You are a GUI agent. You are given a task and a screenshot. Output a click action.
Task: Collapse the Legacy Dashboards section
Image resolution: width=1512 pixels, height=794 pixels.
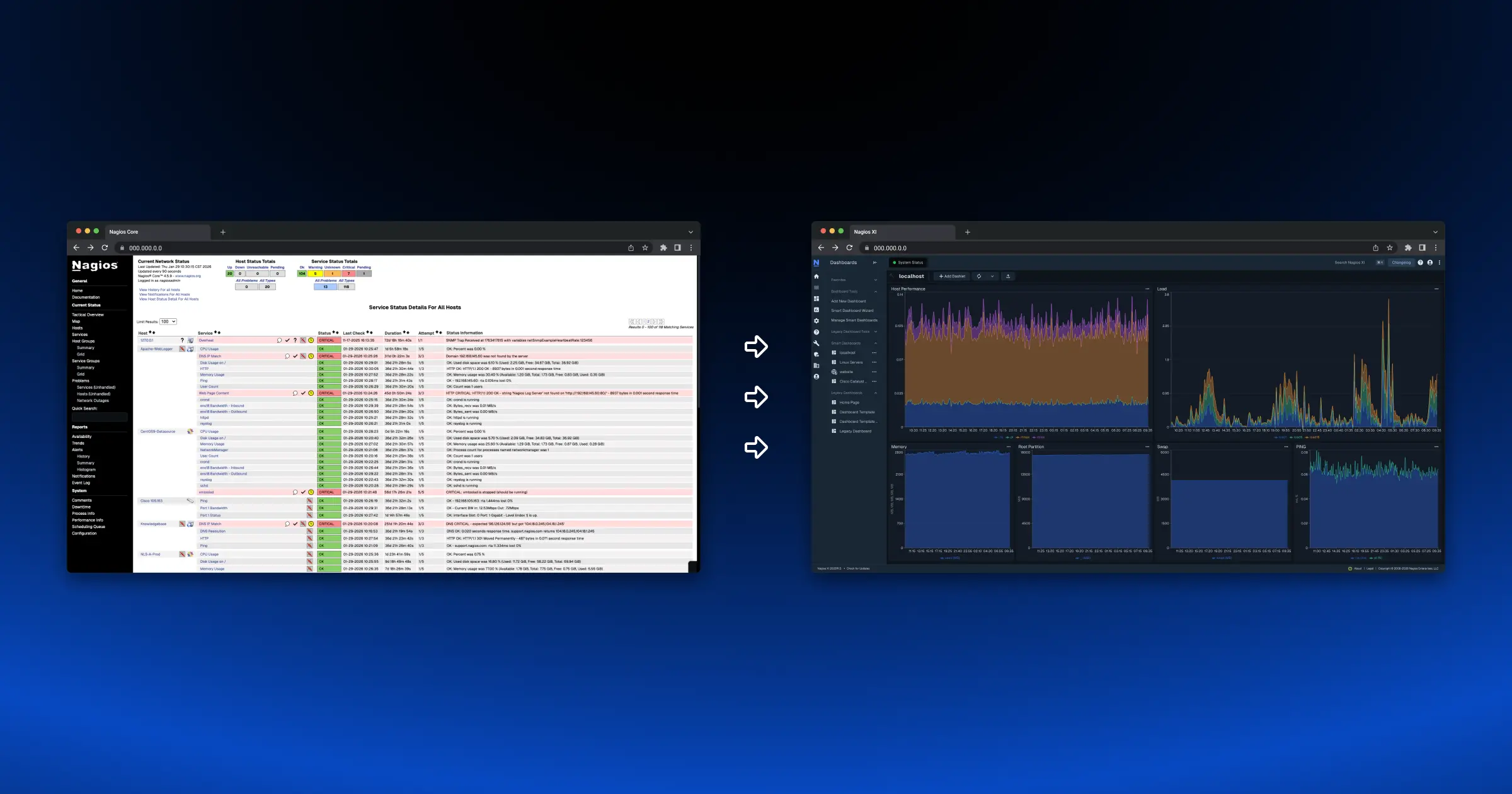(875, 393)
